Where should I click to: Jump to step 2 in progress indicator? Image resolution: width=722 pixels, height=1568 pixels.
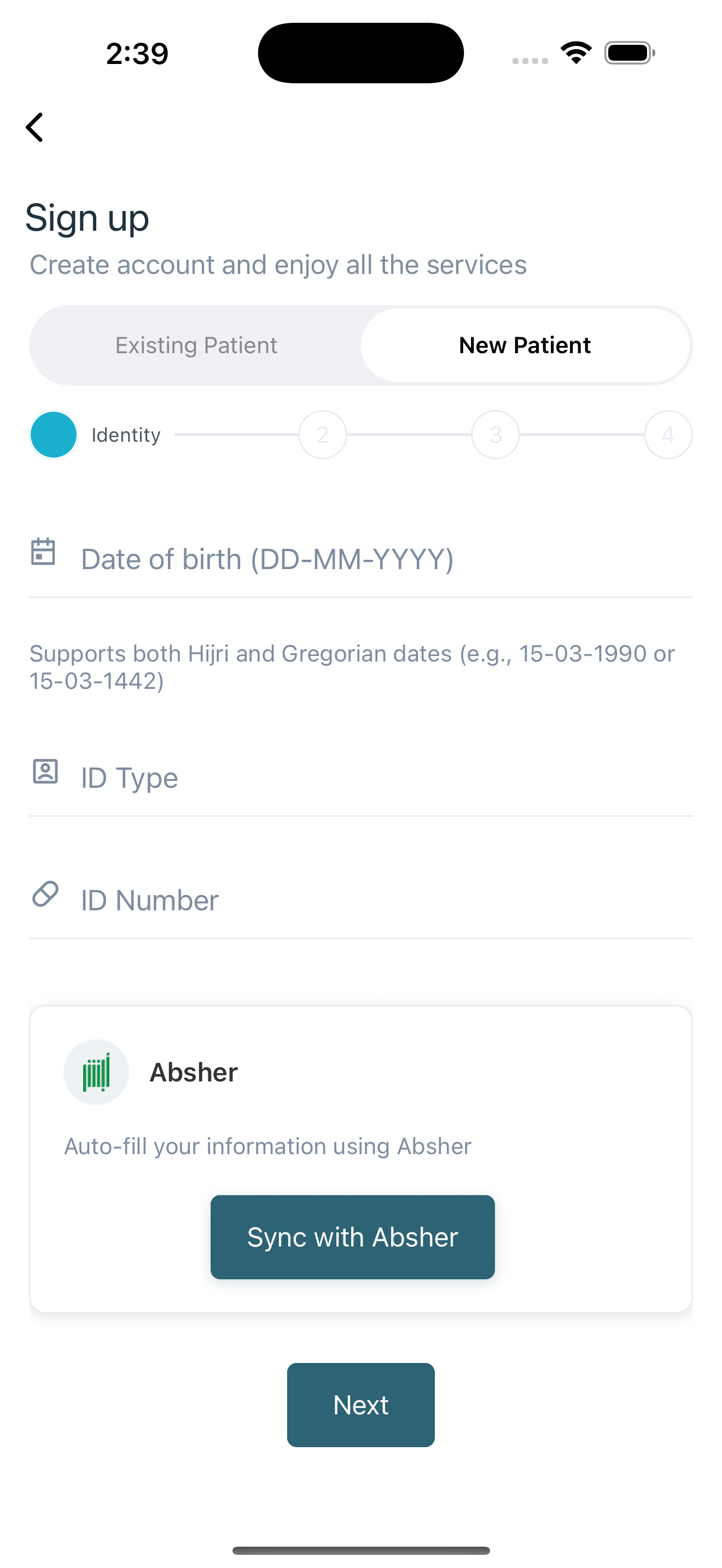coord(323,435)
